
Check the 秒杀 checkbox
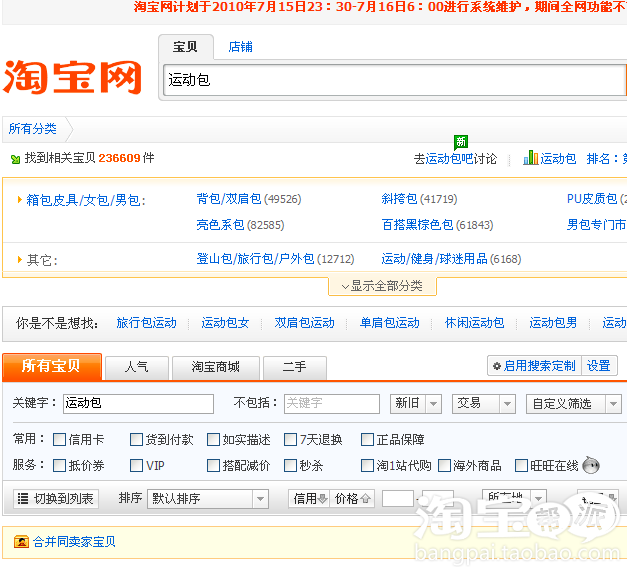coord(290,465)
